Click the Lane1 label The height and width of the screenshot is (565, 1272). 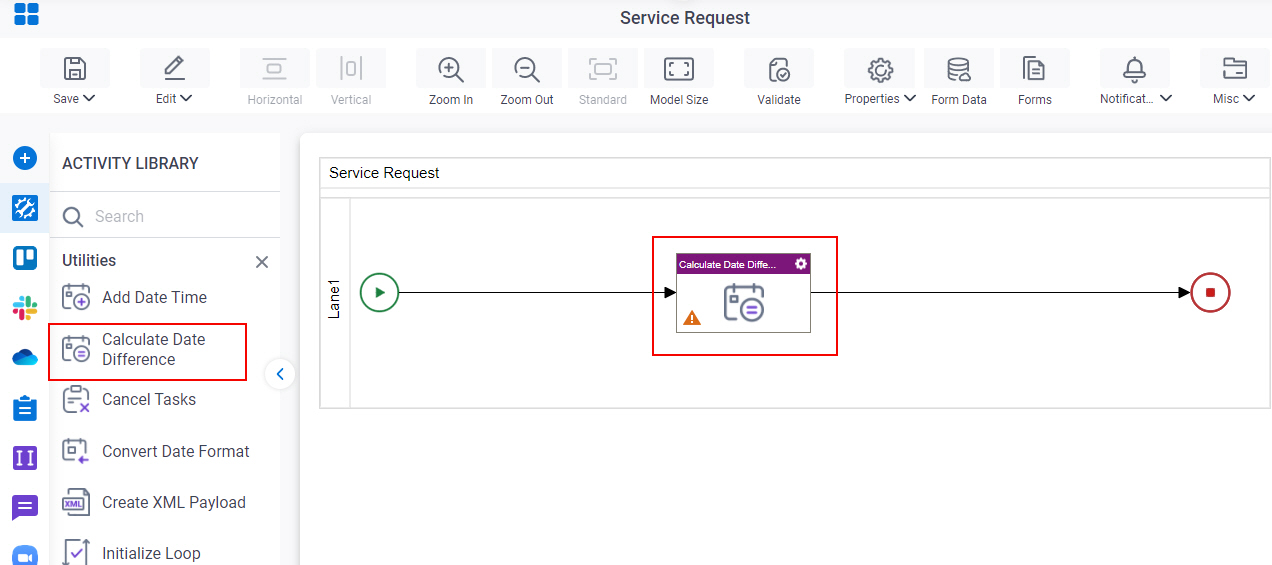[x=335, y=300]
